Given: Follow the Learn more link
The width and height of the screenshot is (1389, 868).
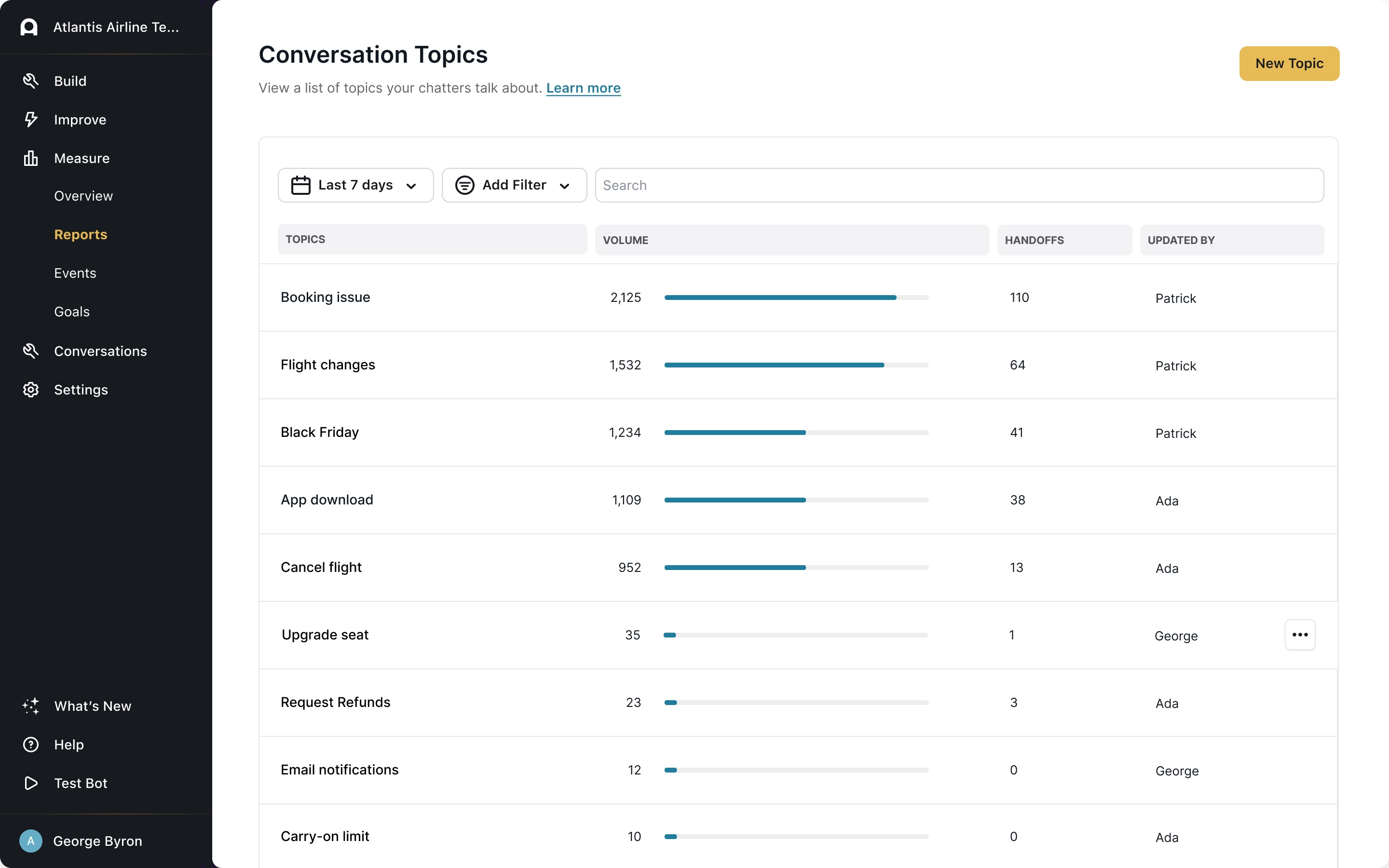Looking at the screenshot, I should 583,88.
